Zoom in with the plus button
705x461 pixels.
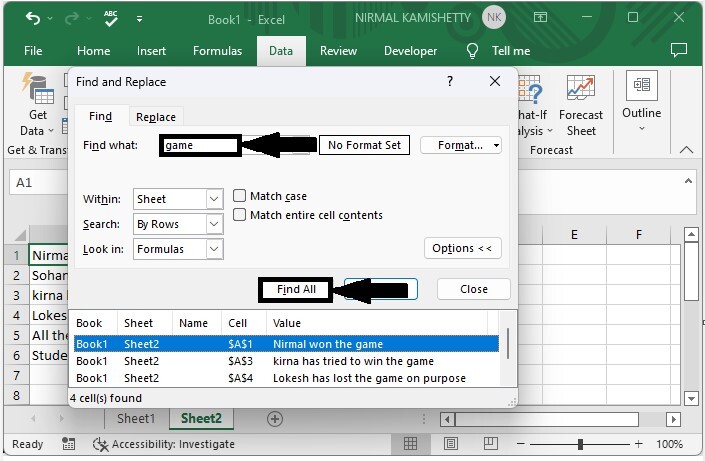tap(638, 444)
